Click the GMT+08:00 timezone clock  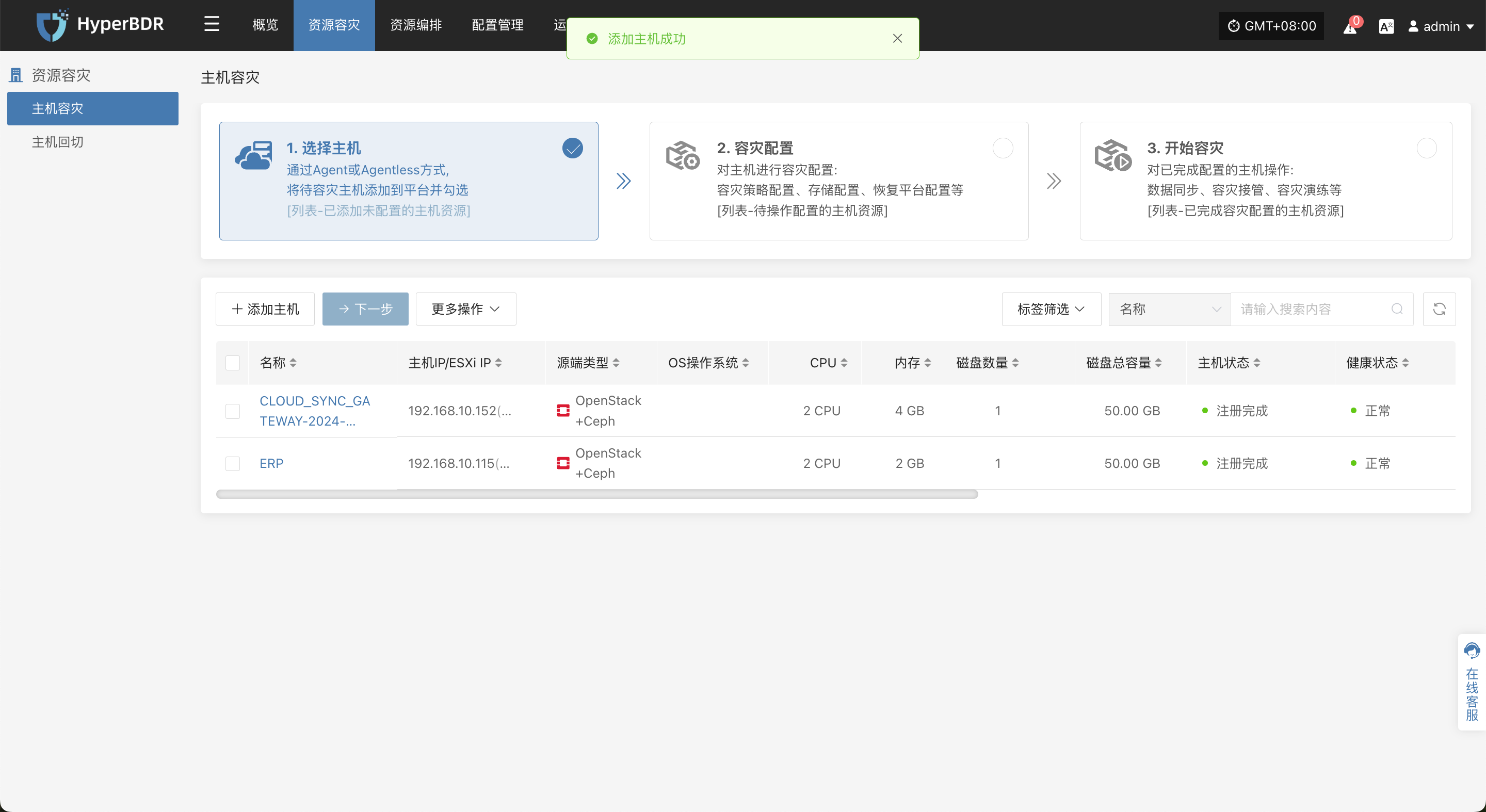pyautogui.click(x=1271, y=26)
